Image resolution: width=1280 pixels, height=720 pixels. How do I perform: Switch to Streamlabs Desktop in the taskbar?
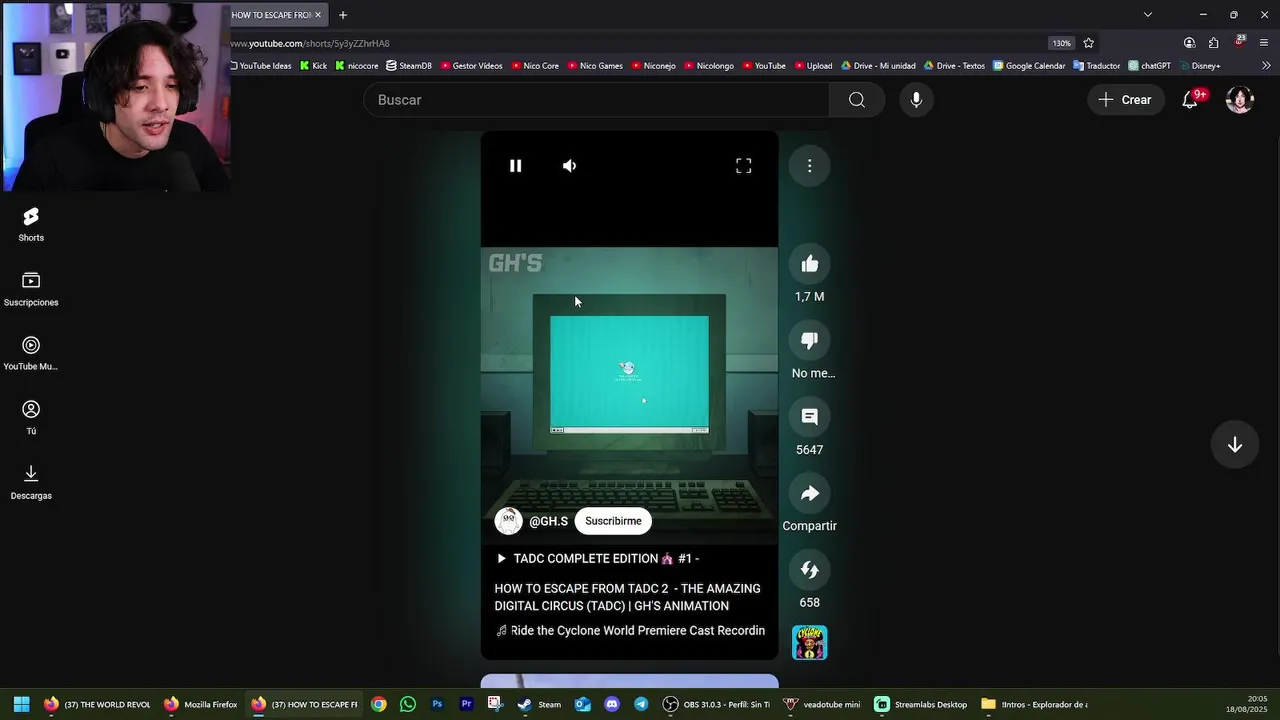pyautogui.click(x=921, y=704)
